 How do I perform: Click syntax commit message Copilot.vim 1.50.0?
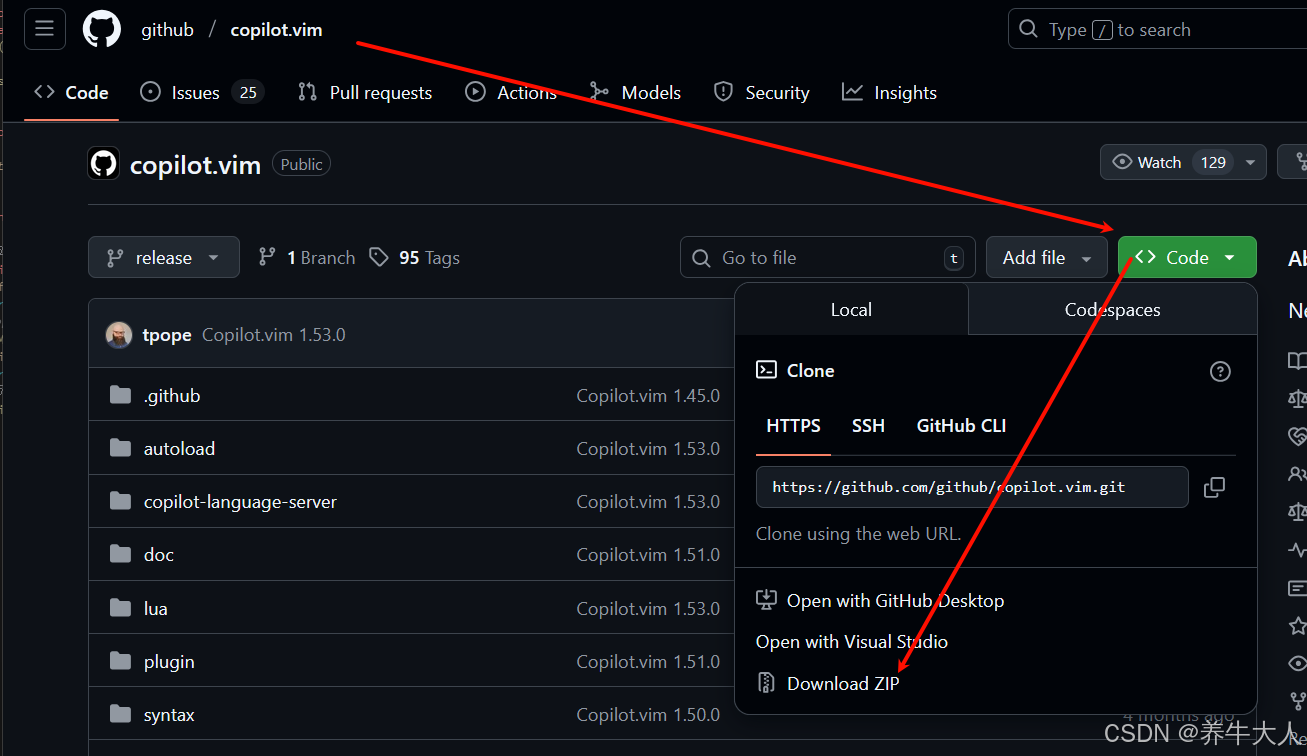click(648, 714)
